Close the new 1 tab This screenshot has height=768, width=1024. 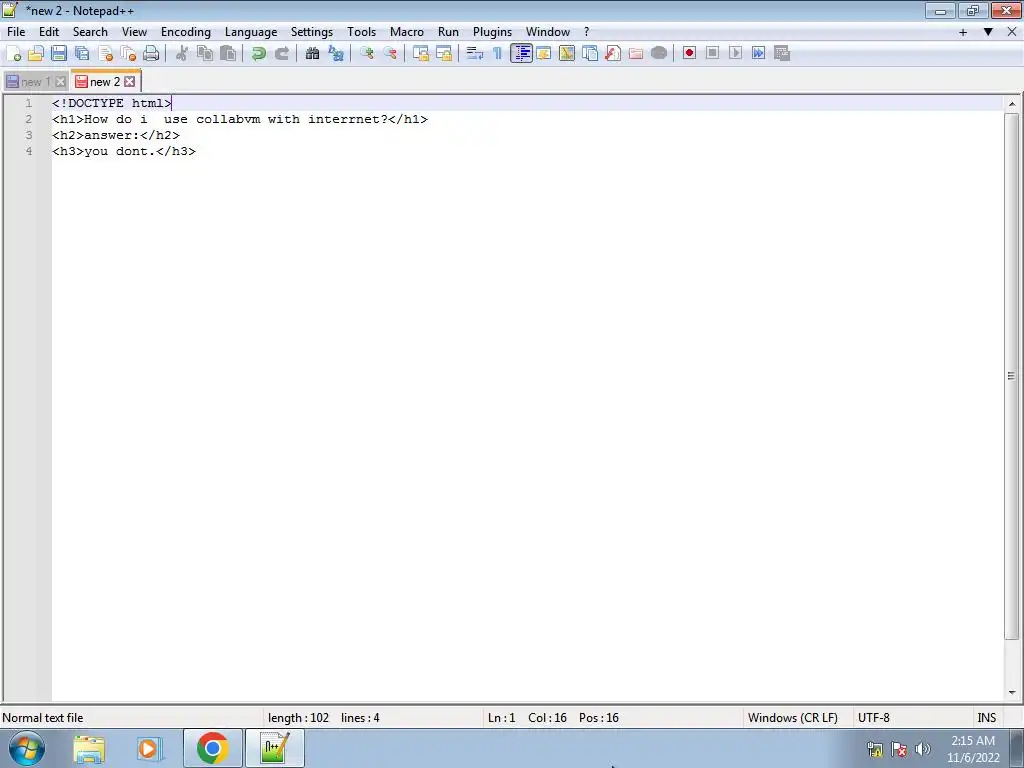point(61,82)
